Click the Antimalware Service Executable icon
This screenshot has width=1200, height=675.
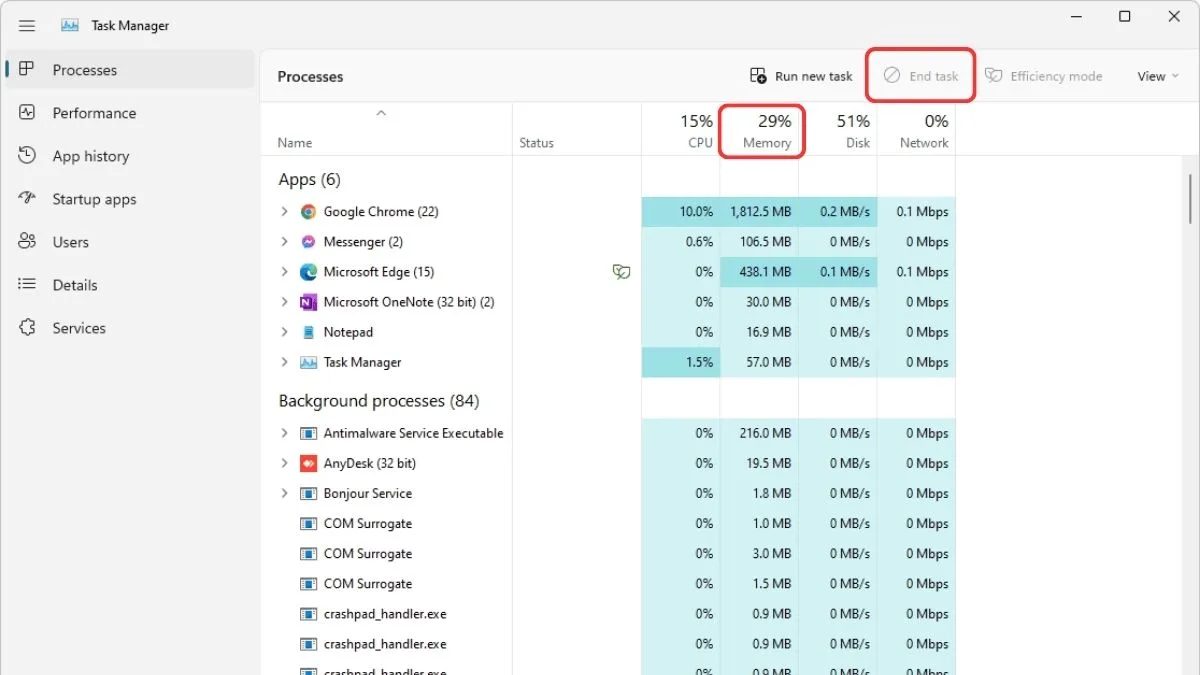coord(308,433)
